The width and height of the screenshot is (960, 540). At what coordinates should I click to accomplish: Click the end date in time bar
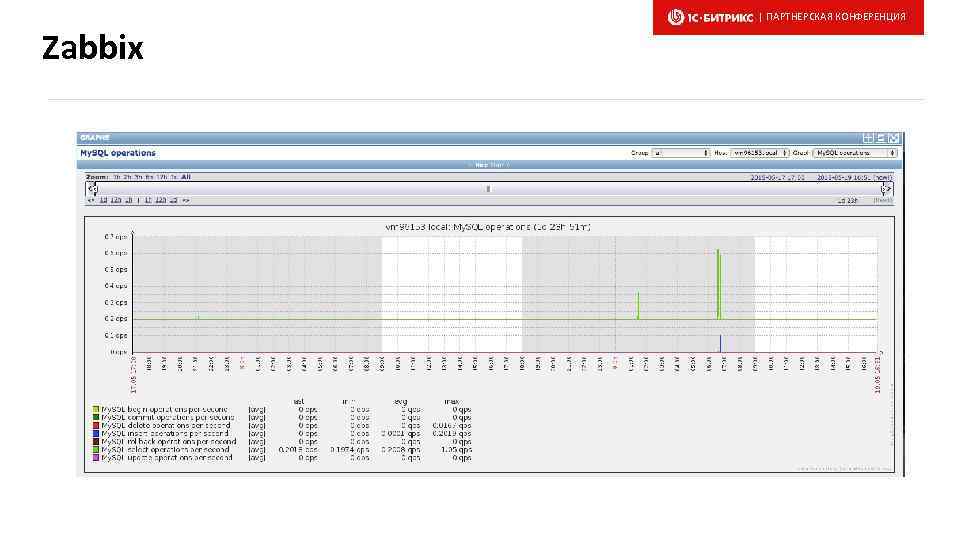tap(844, 178)
